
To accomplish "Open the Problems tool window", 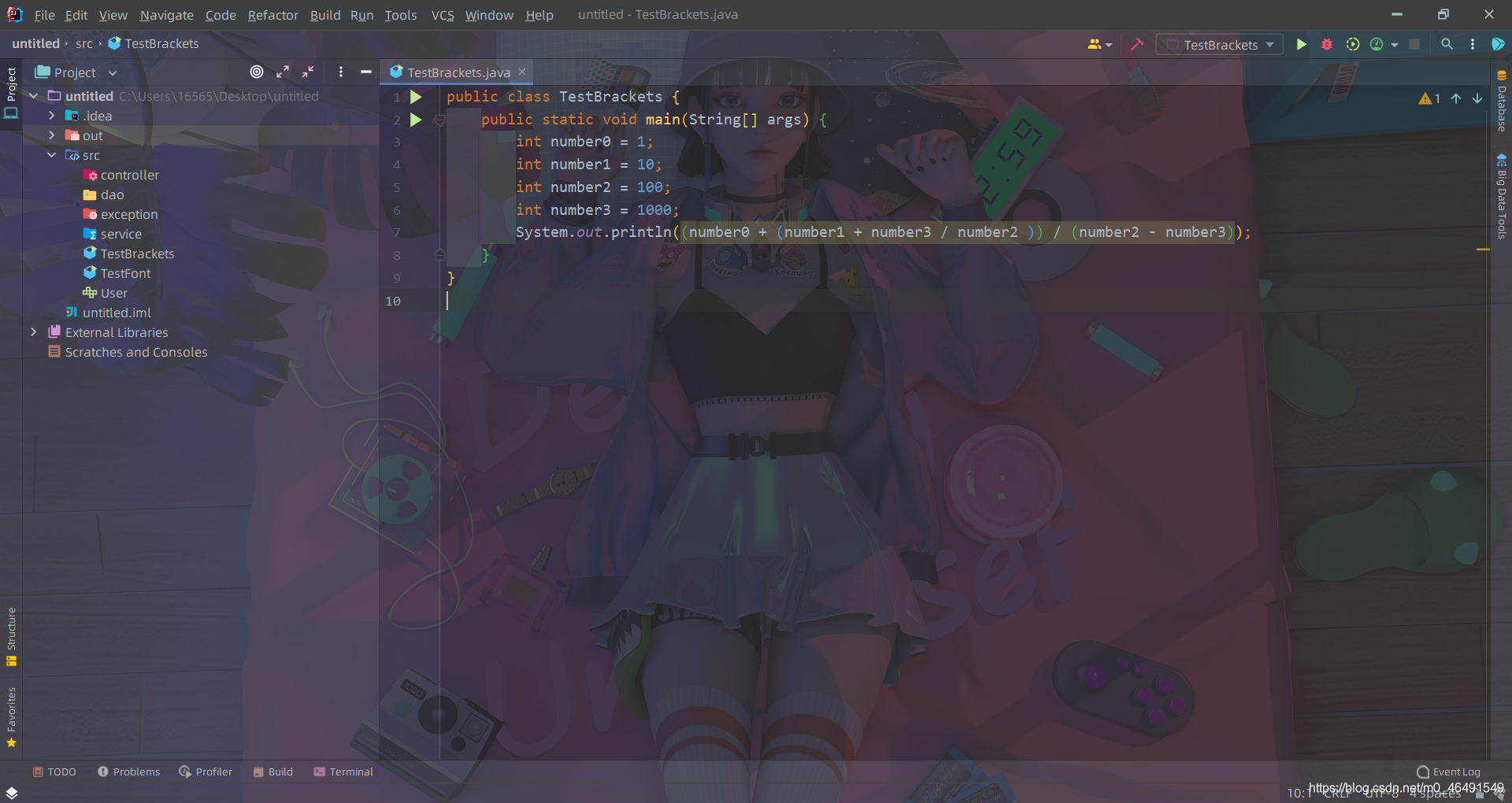I will (128, 772).
